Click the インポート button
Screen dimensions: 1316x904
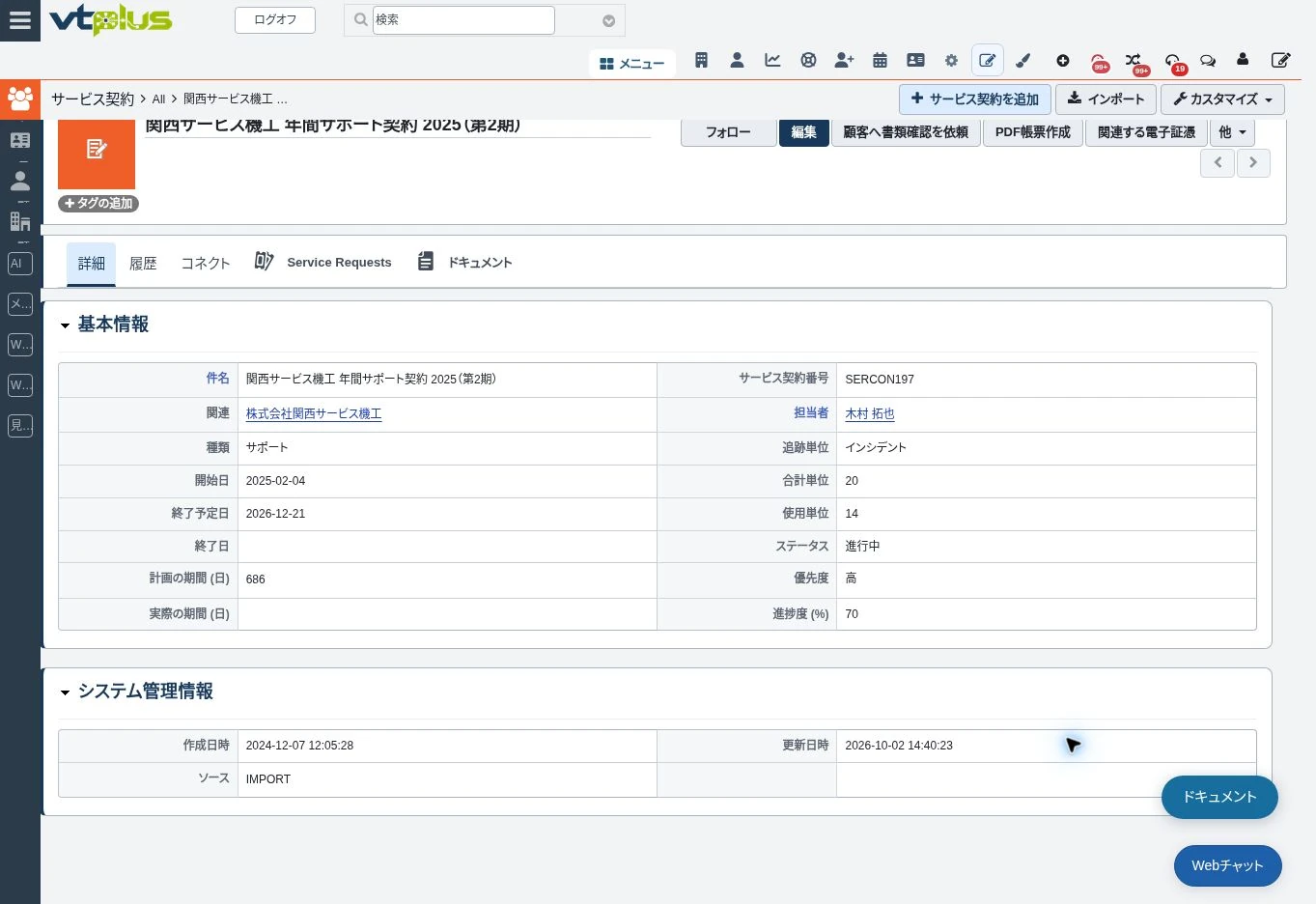1106,99
